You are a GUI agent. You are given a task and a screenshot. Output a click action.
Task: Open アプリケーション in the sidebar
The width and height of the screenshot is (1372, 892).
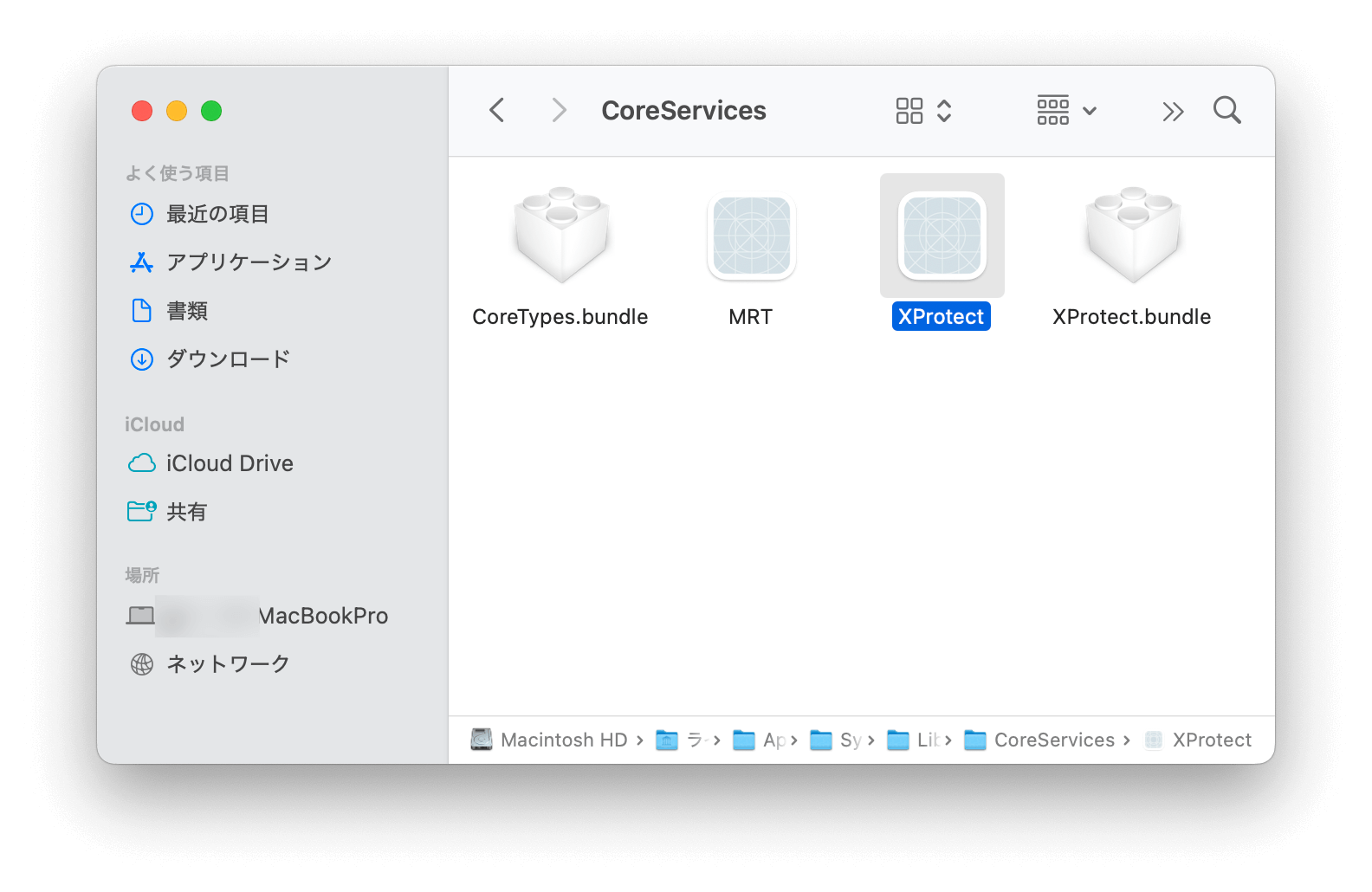(272, 262)
